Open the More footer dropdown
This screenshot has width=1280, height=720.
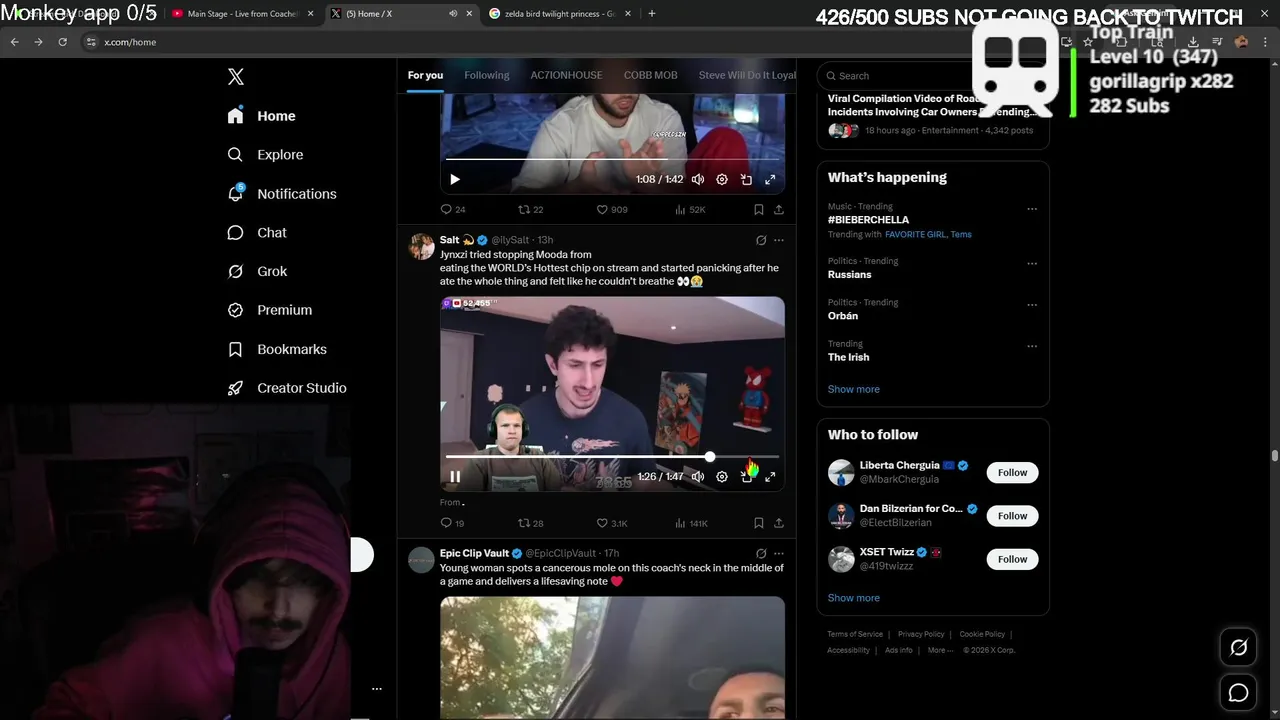pyautogui.click(x=939, y=650)
